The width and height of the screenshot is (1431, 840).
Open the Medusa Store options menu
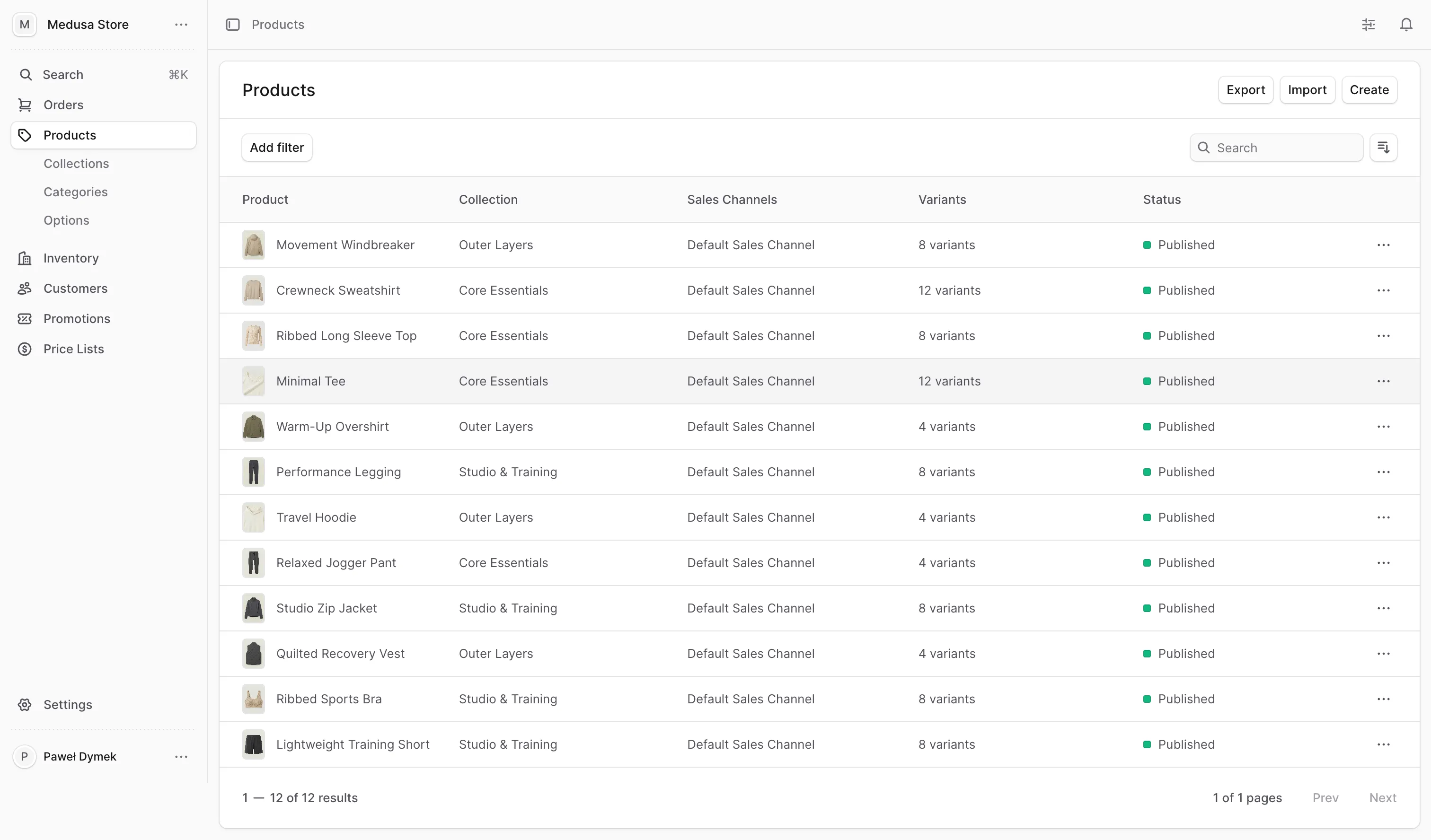181,25
